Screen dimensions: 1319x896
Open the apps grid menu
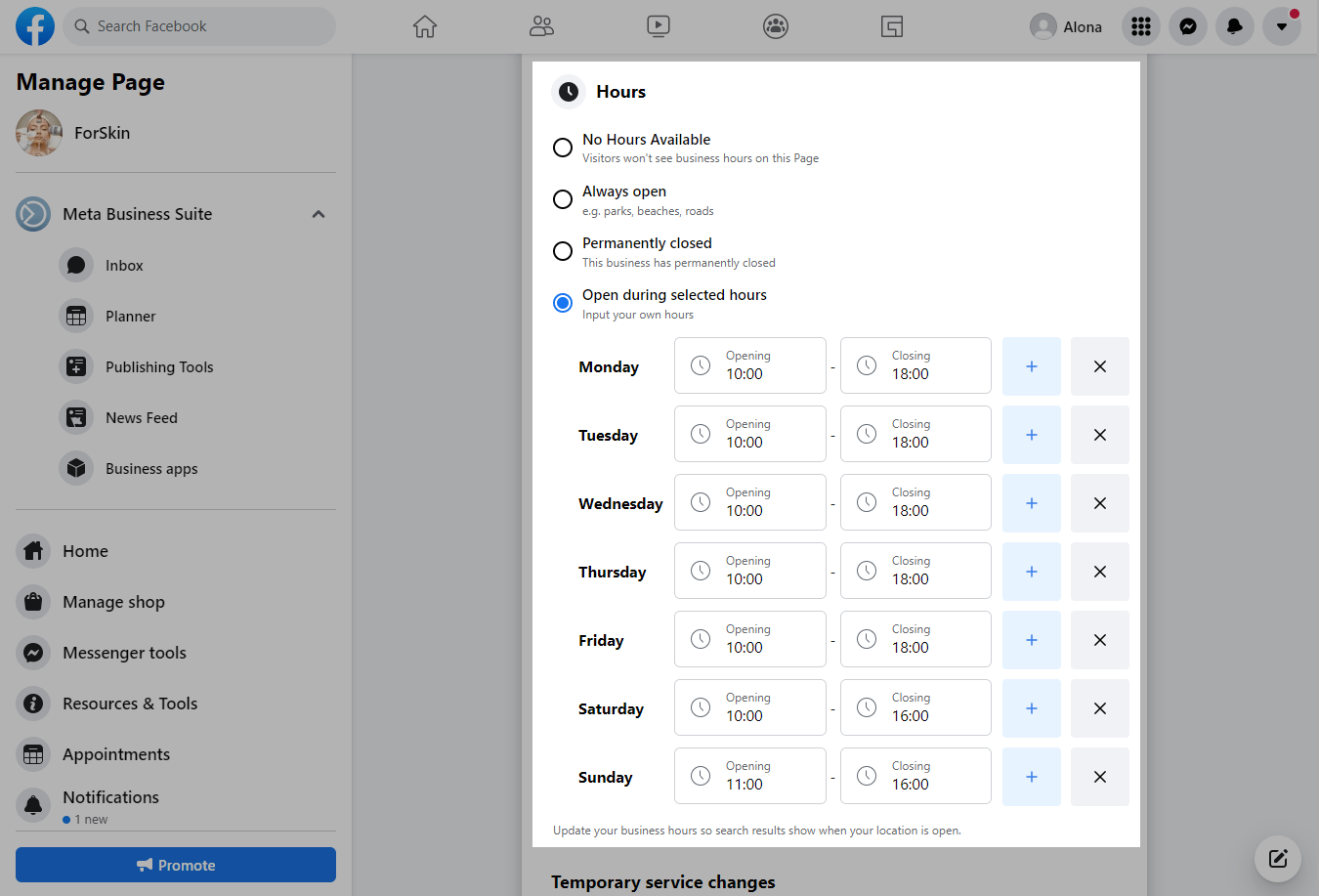click(1141, 26)
